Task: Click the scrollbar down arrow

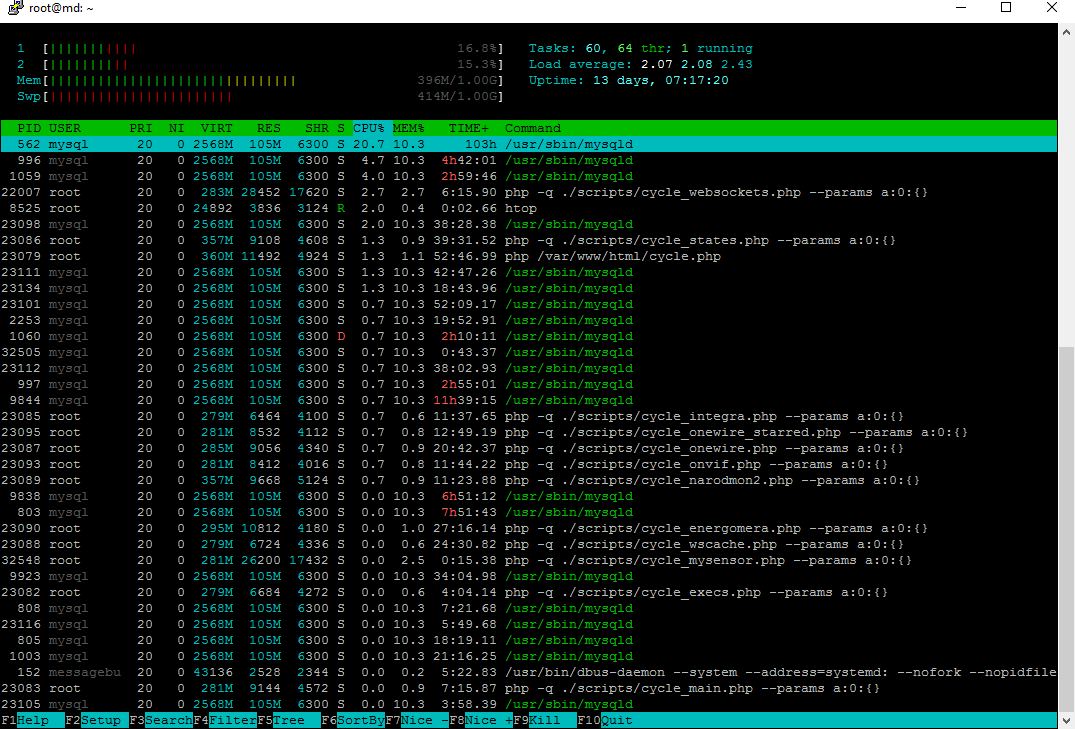Action: tap(1066, 721)
